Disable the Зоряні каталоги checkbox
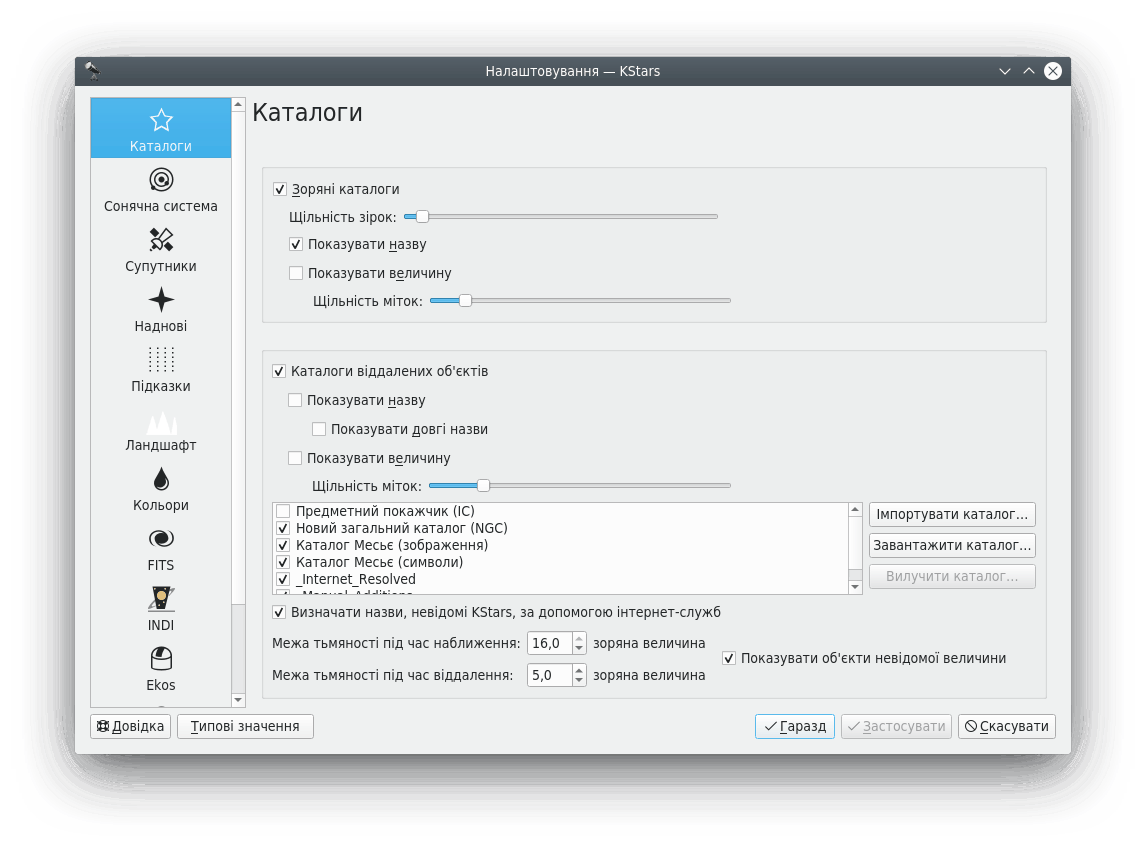1146x847 pixels. [280, 189]
